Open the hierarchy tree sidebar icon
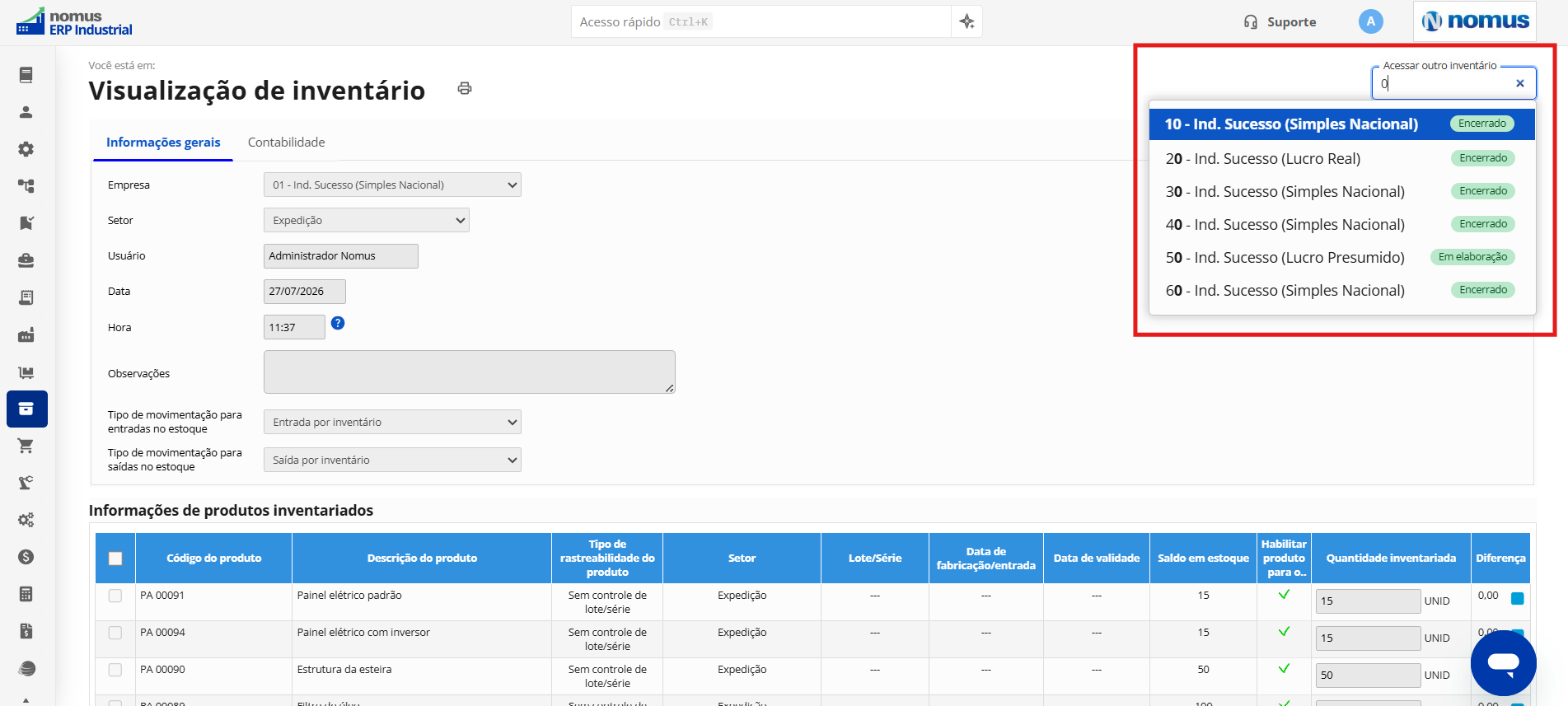 click(x=26, y=186)
